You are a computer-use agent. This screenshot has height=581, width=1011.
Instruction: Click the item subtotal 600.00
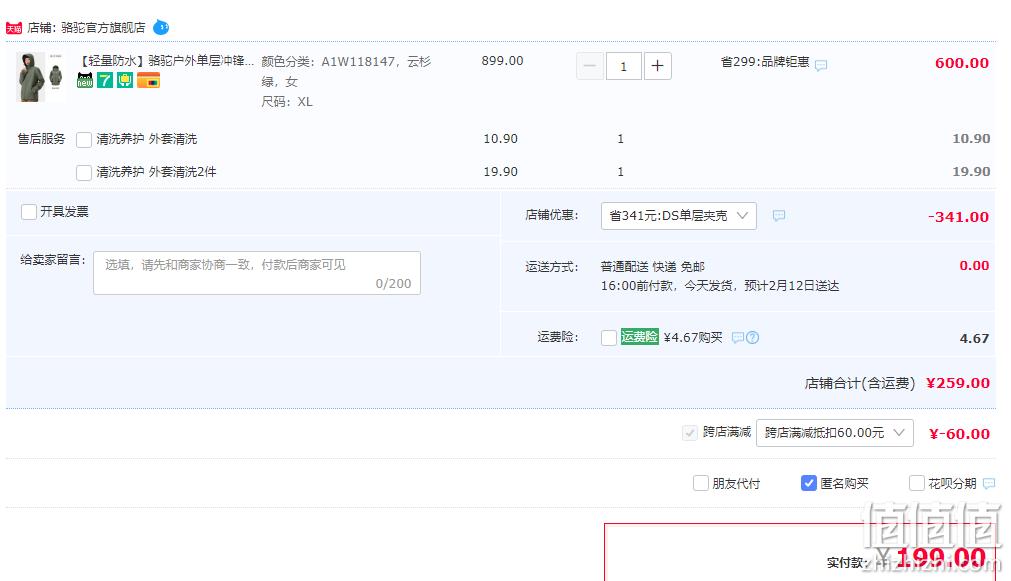click(x=961, y=63)
